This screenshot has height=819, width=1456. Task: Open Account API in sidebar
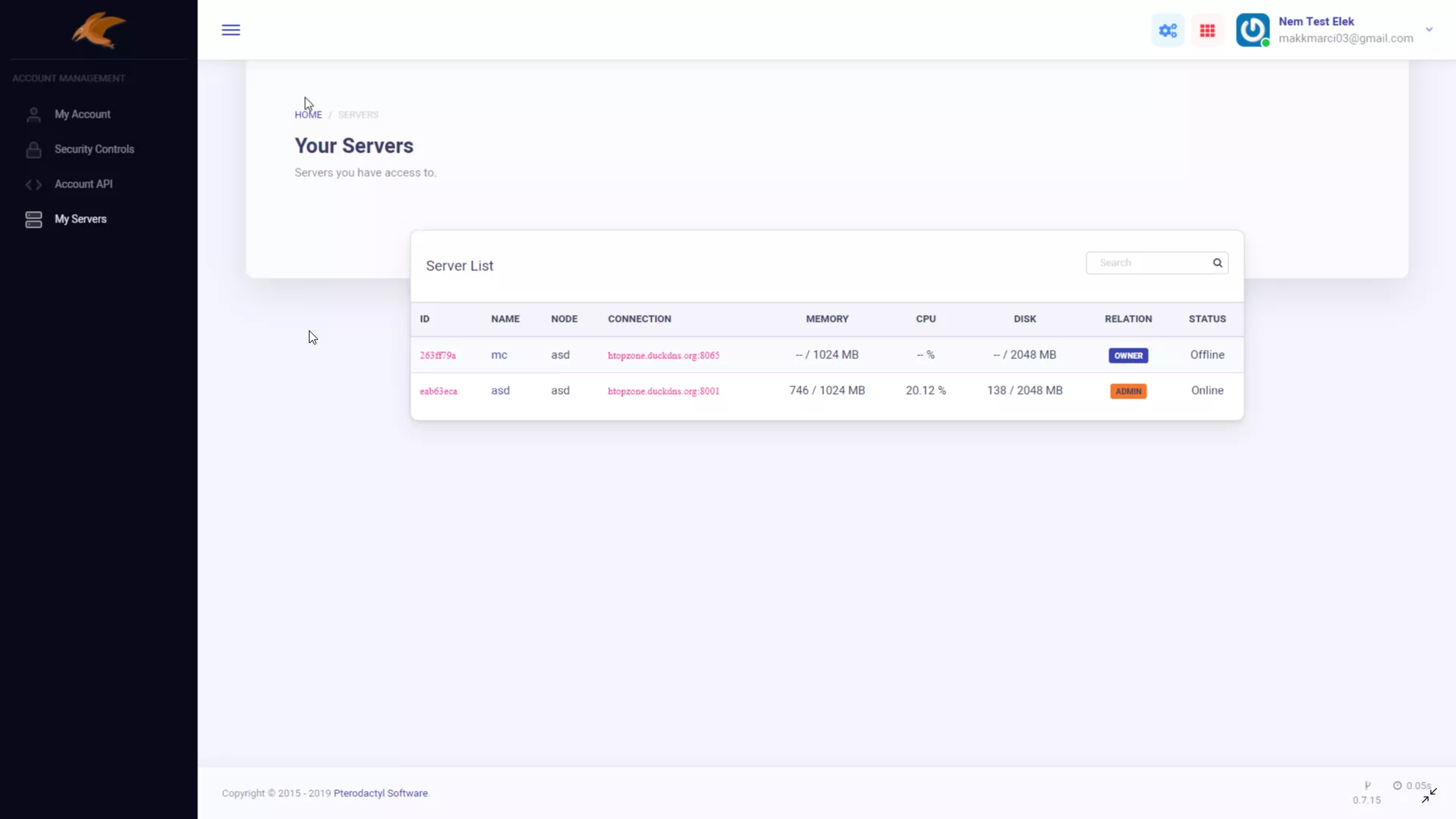83,184
